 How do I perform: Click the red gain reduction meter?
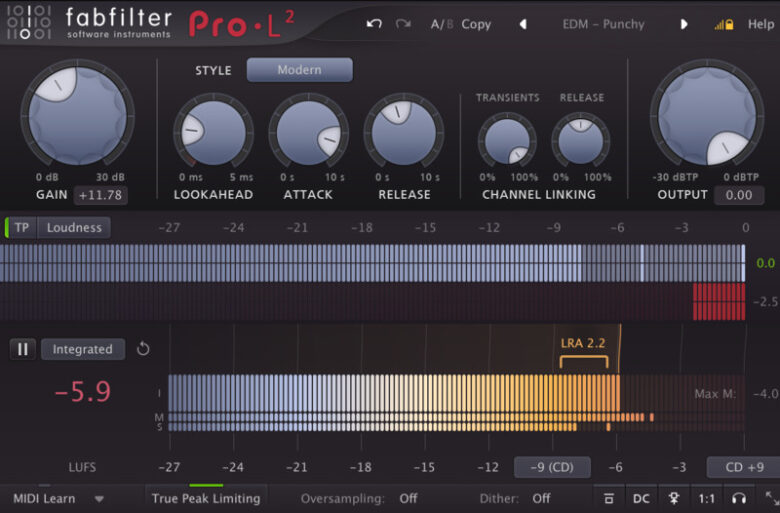point(719,302)
